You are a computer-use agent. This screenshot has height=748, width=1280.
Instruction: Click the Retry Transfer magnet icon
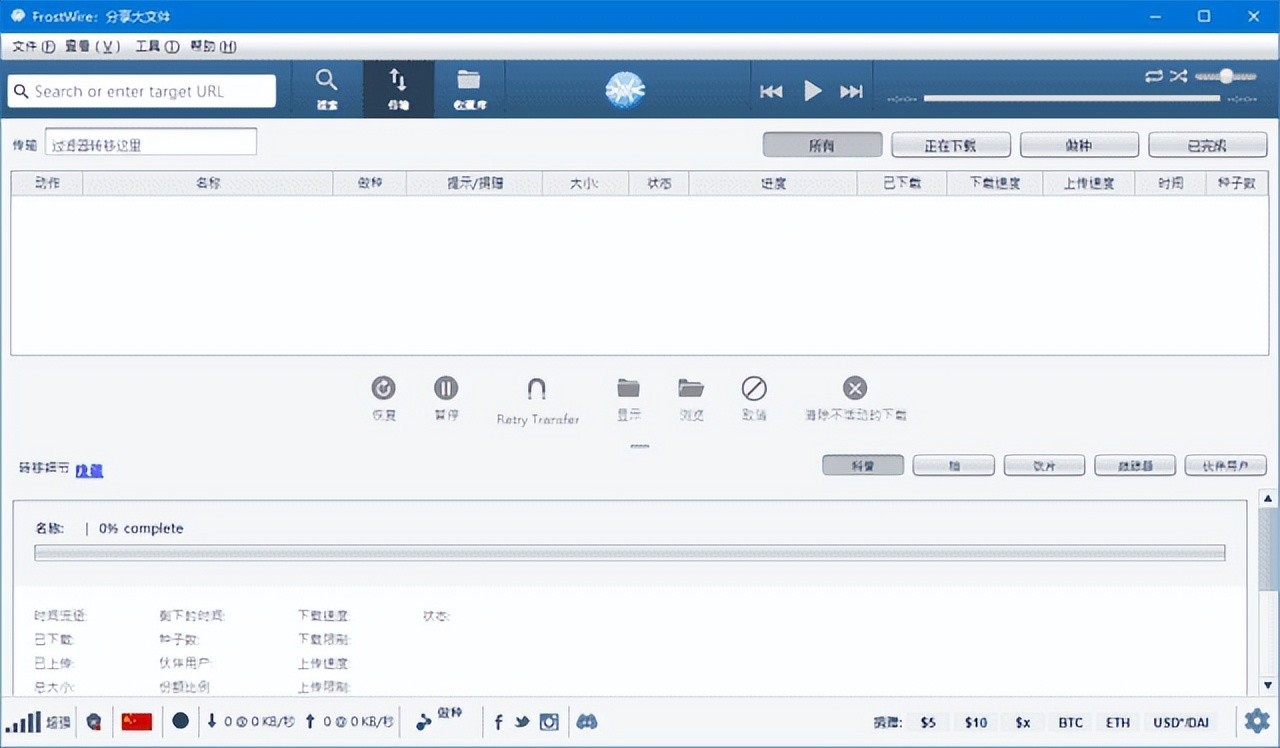coord(537,389)
